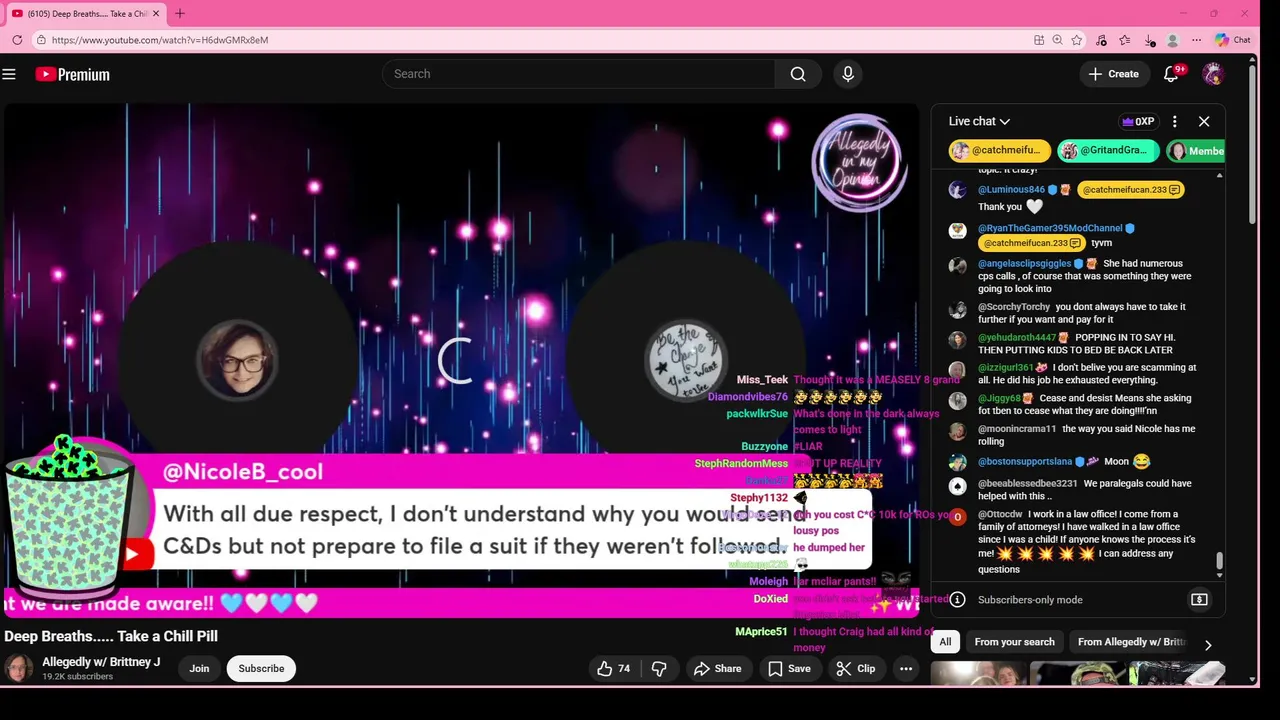Open the split screen apps icon in address bar

pyautogui.click(x=1039, y=40)
